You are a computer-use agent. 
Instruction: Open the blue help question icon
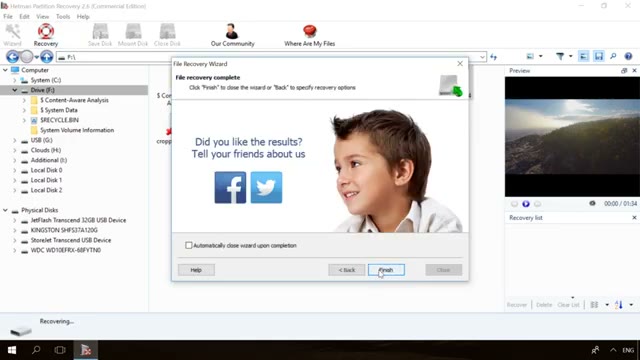click(628, 56)
